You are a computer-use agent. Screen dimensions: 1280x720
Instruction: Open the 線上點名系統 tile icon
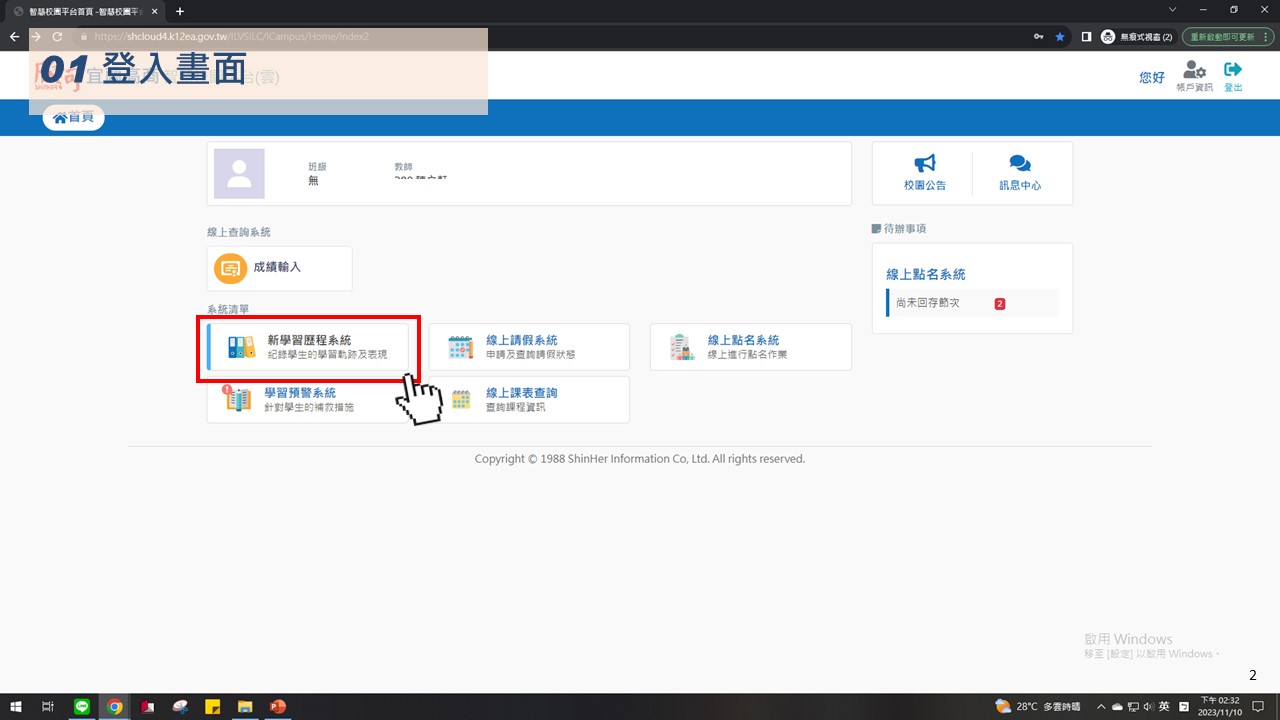point(681,347)
